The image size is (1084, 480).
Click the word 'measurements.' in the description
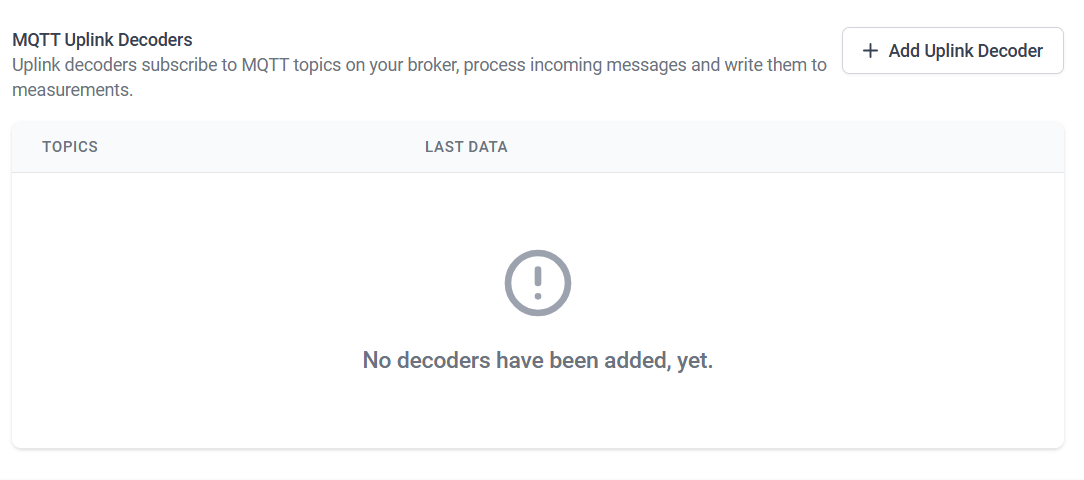(72, 90)
